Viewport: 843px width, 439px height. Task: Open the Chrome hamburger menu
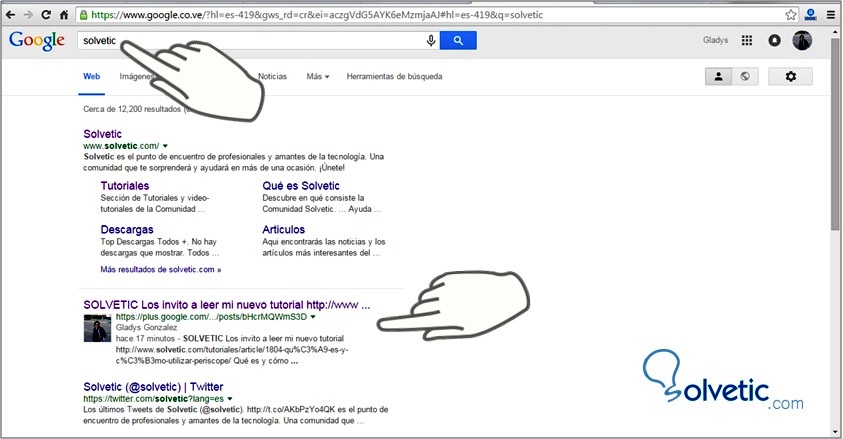[831, 15]
